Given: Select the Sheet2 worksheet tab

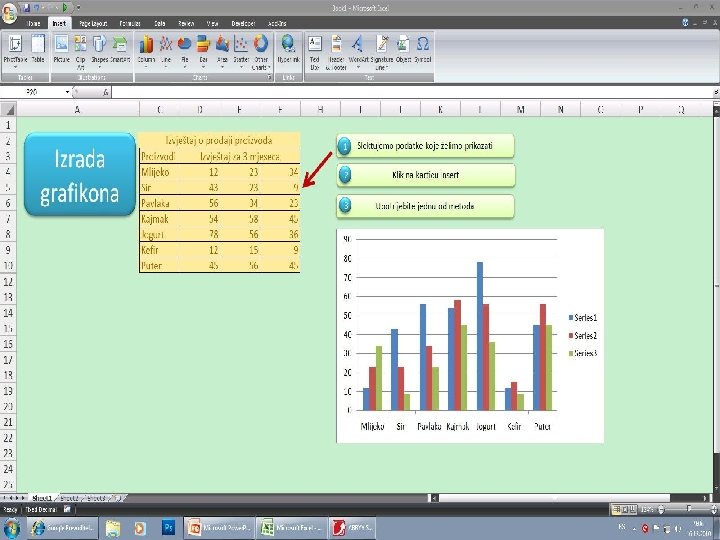Looking at the screenshot, I should point(69,498).
